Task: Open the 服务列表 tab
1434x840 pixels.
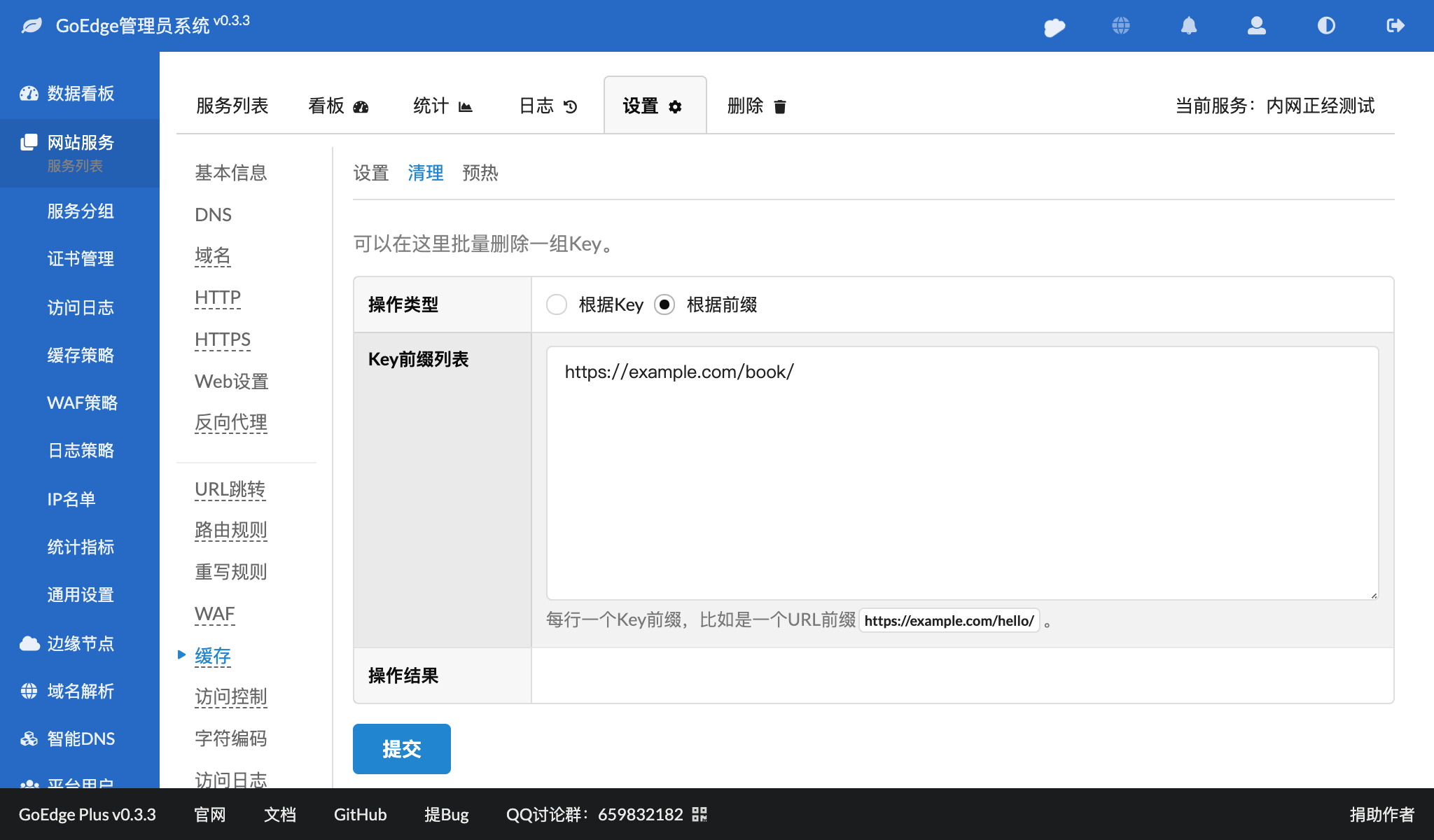Action: coord(232,106)
